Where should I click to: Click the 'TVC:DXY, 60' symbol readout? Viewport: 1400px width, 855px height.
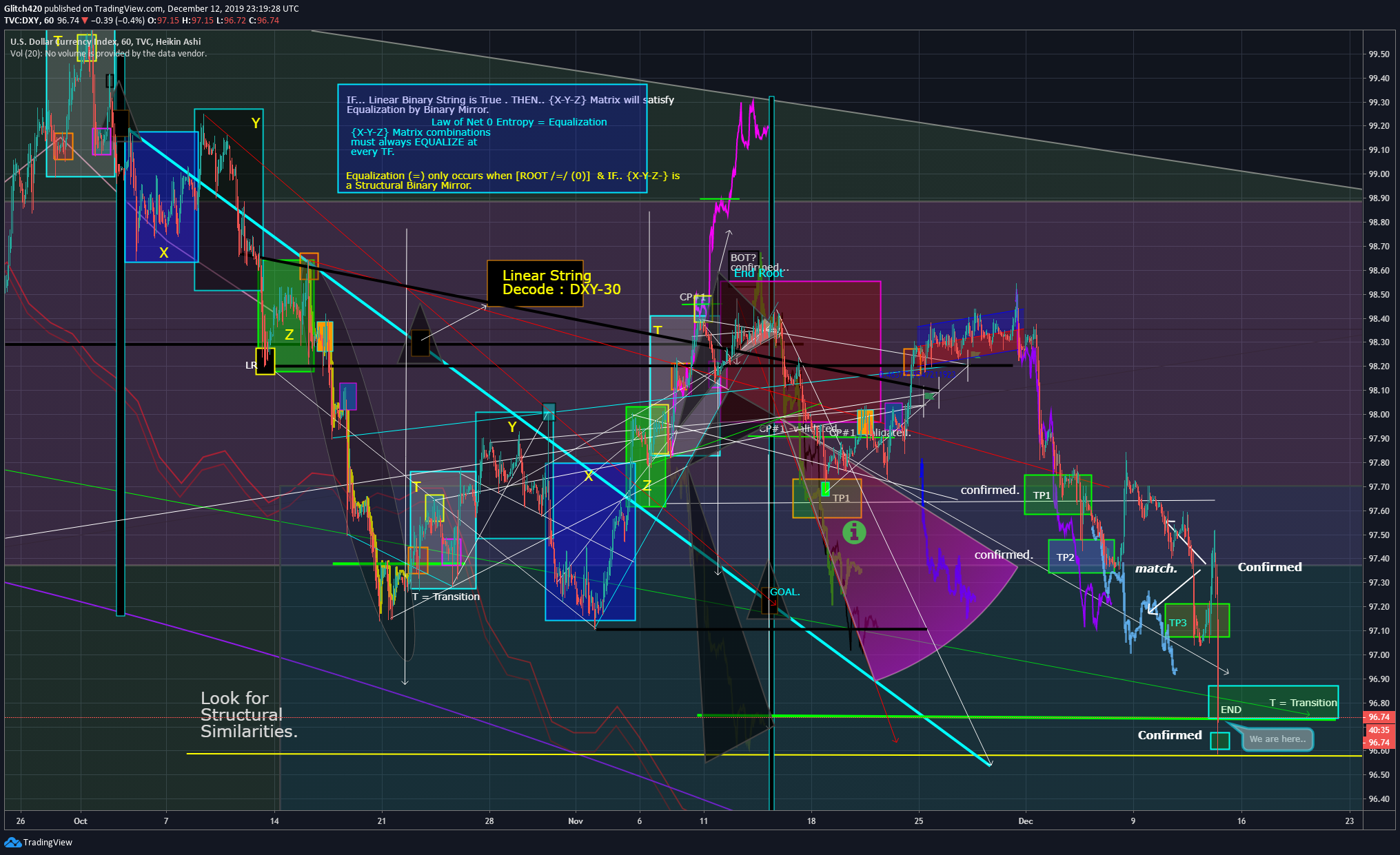29,21
